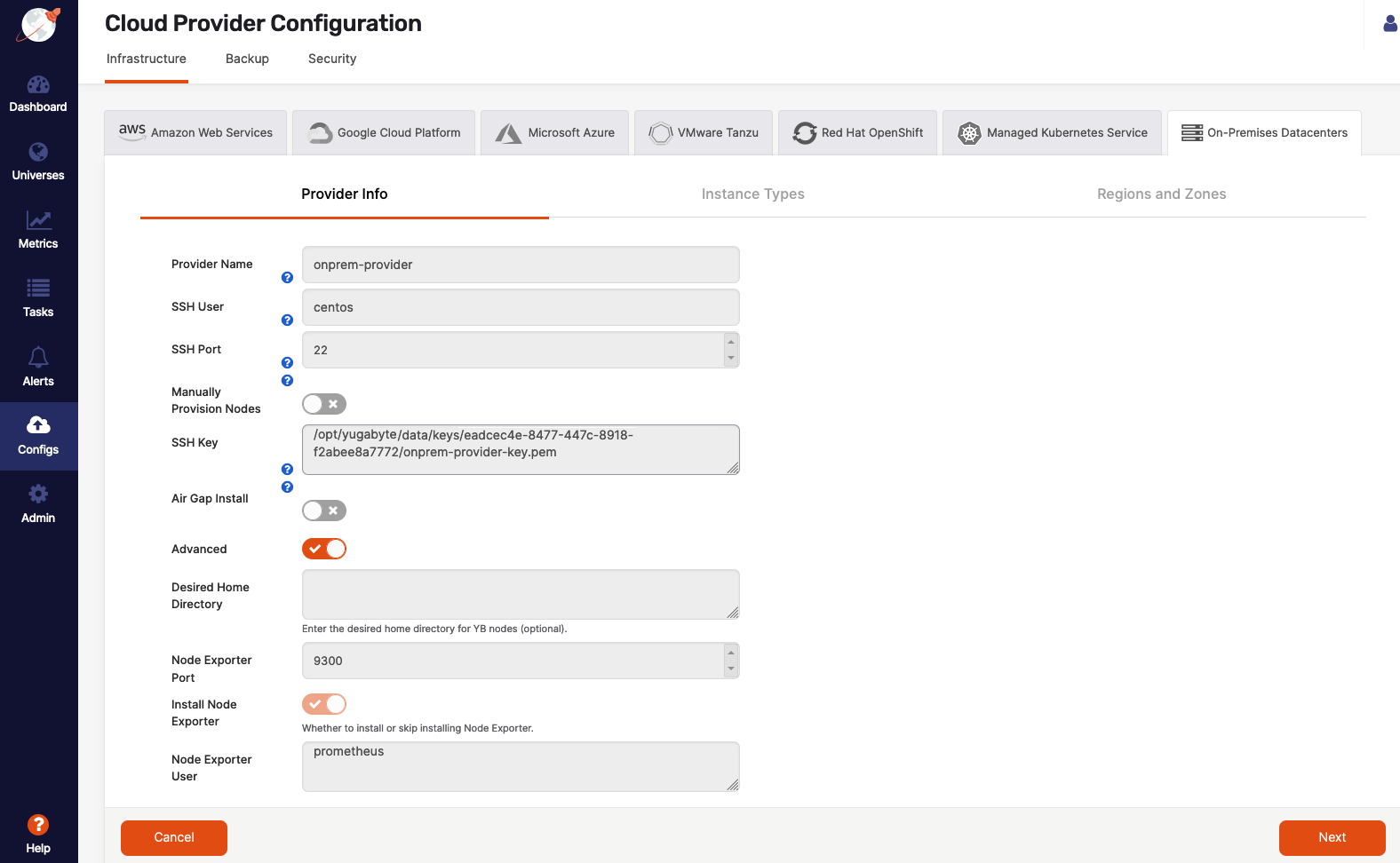
Task: Select VMware Tanzu provider tab
Action: [x=704, y=133]
